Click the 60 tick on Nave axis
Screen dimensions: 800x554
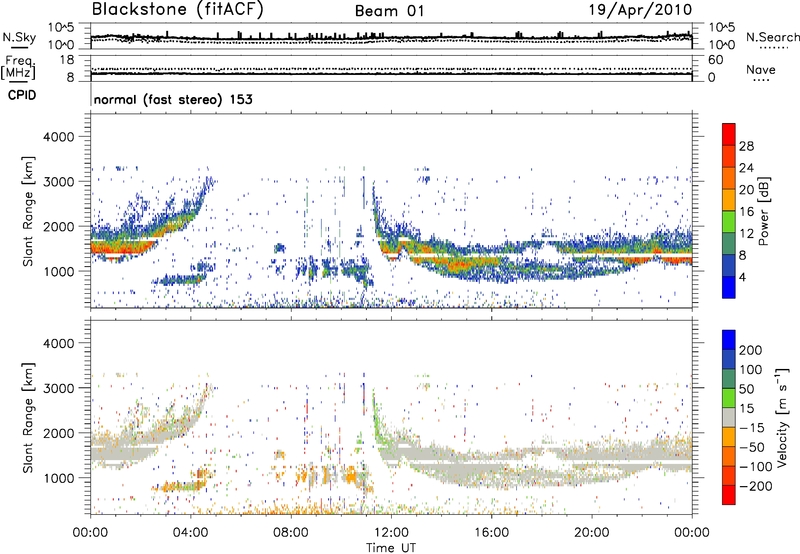pos(716,60)
